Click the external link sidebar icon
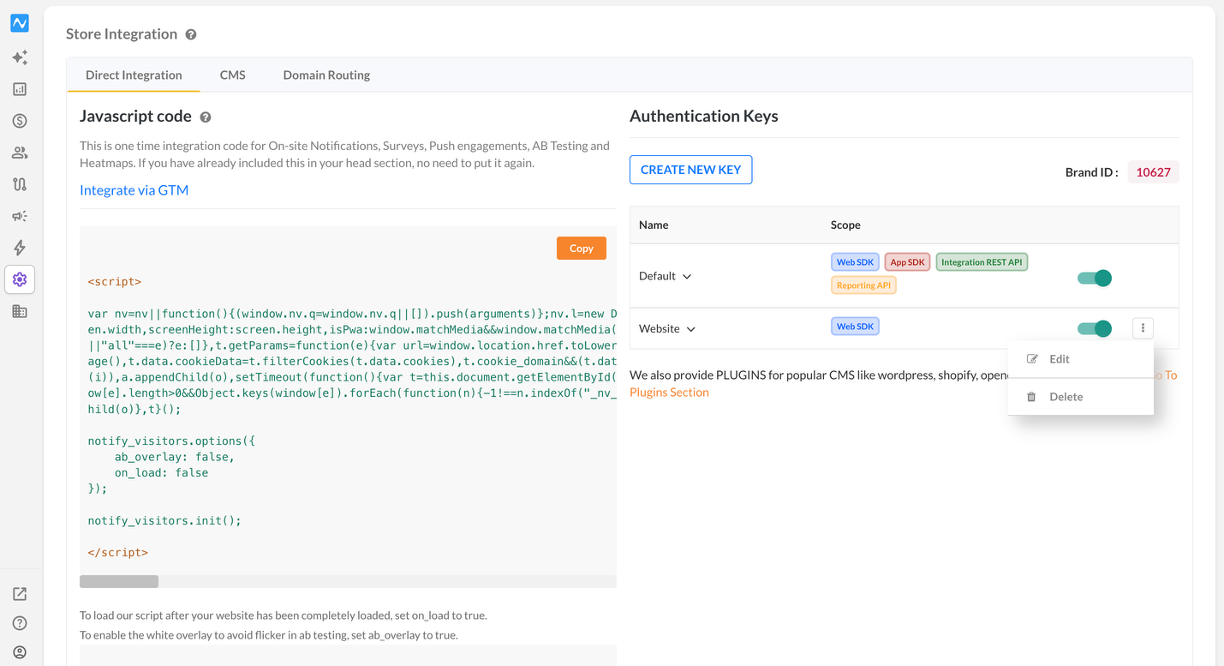The height and width of the screenshot is (666, 1224). [x=20, y=594]
